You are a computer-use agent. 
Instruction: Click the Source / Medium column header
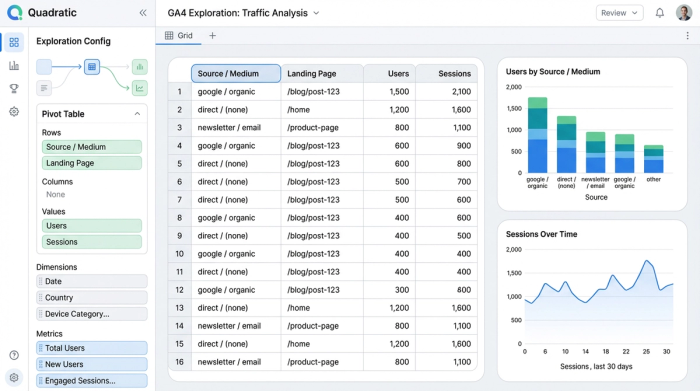pyautogui.click(x=236, y=74)
